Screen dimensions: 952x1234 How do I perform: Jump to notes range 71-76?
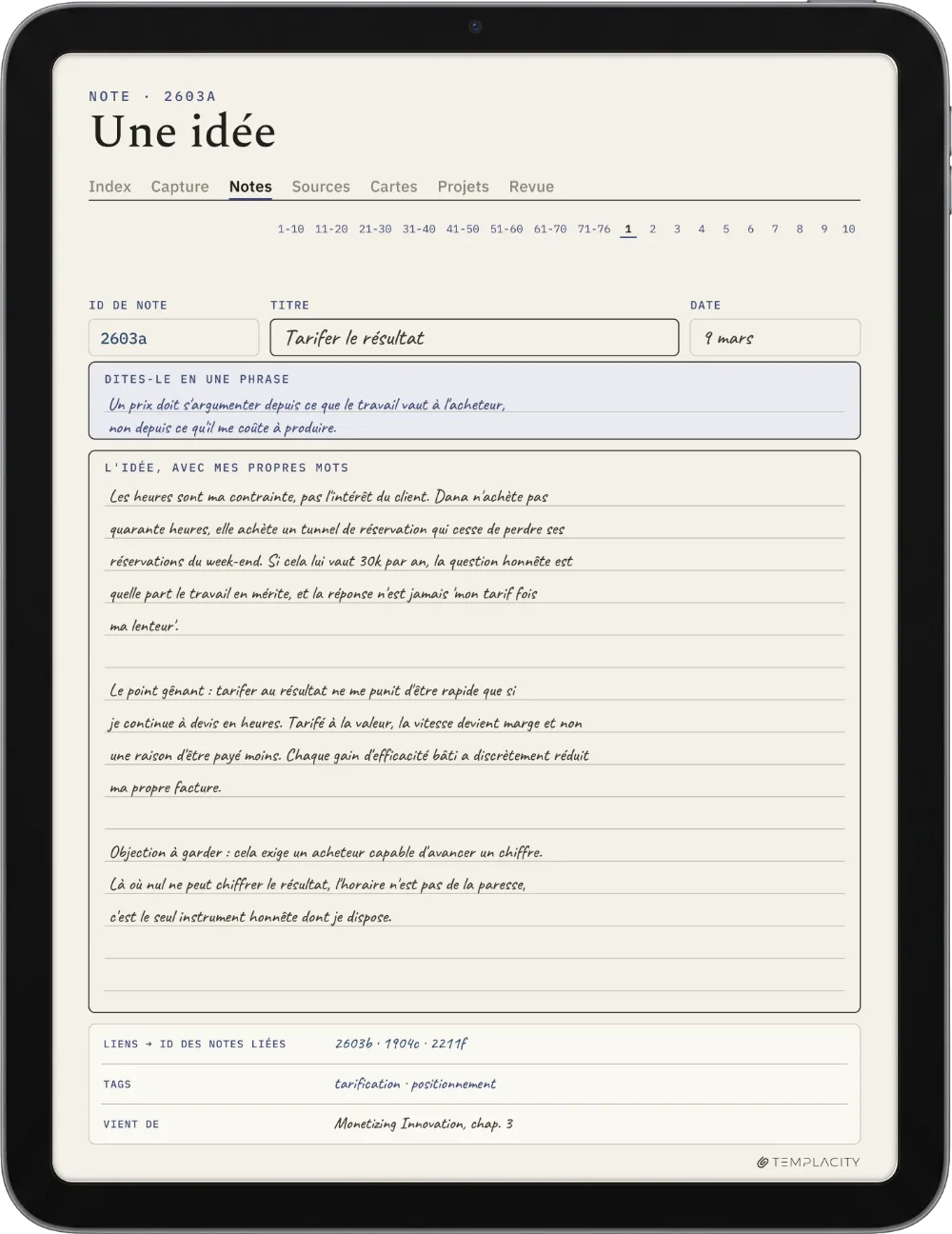point(594,229)
